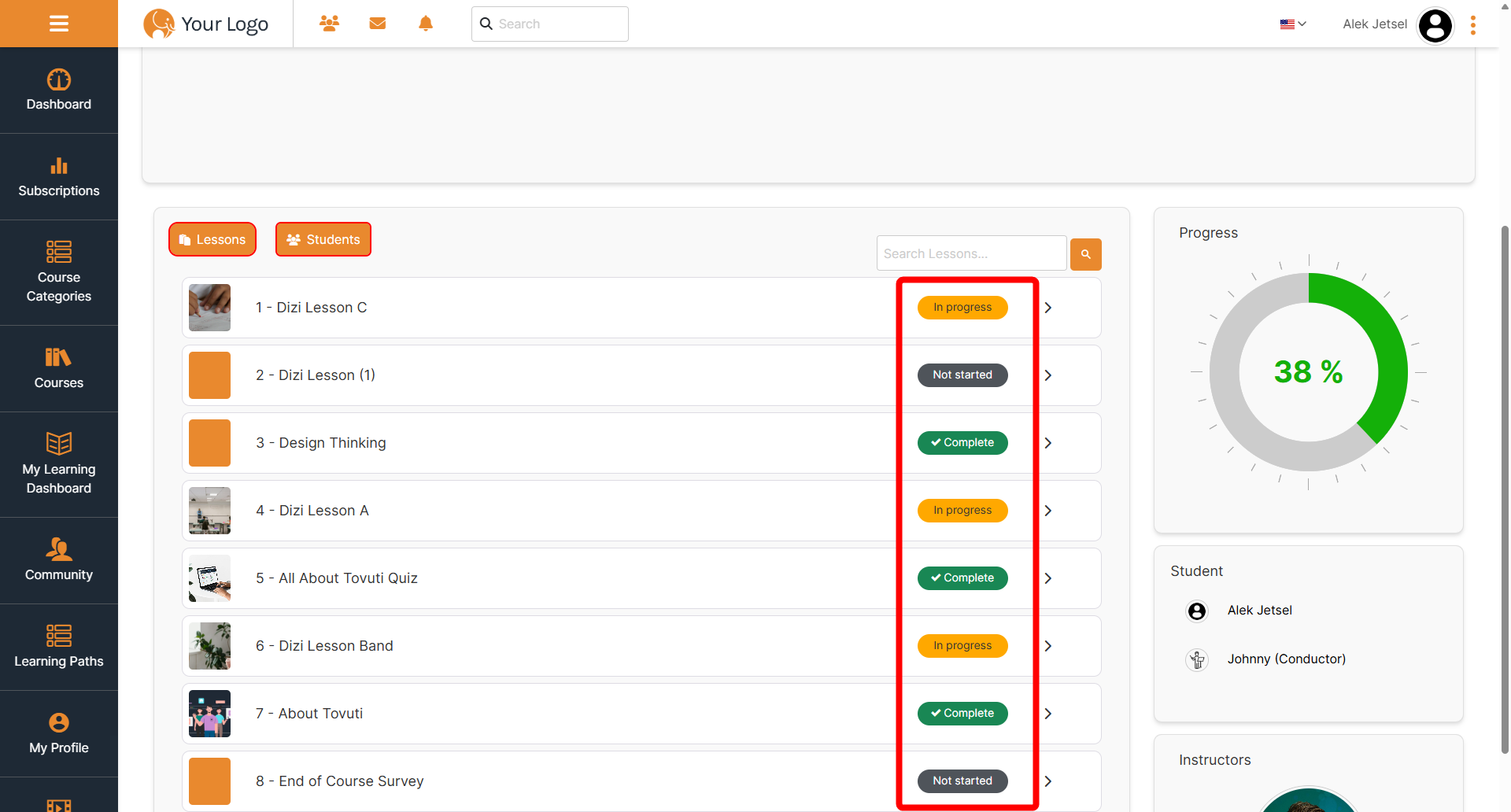Viewport: 1511px width, 812px height.
Task: Click Alek Jetsel username in header
Action: pyautogui.click(x=1375, y=24)
